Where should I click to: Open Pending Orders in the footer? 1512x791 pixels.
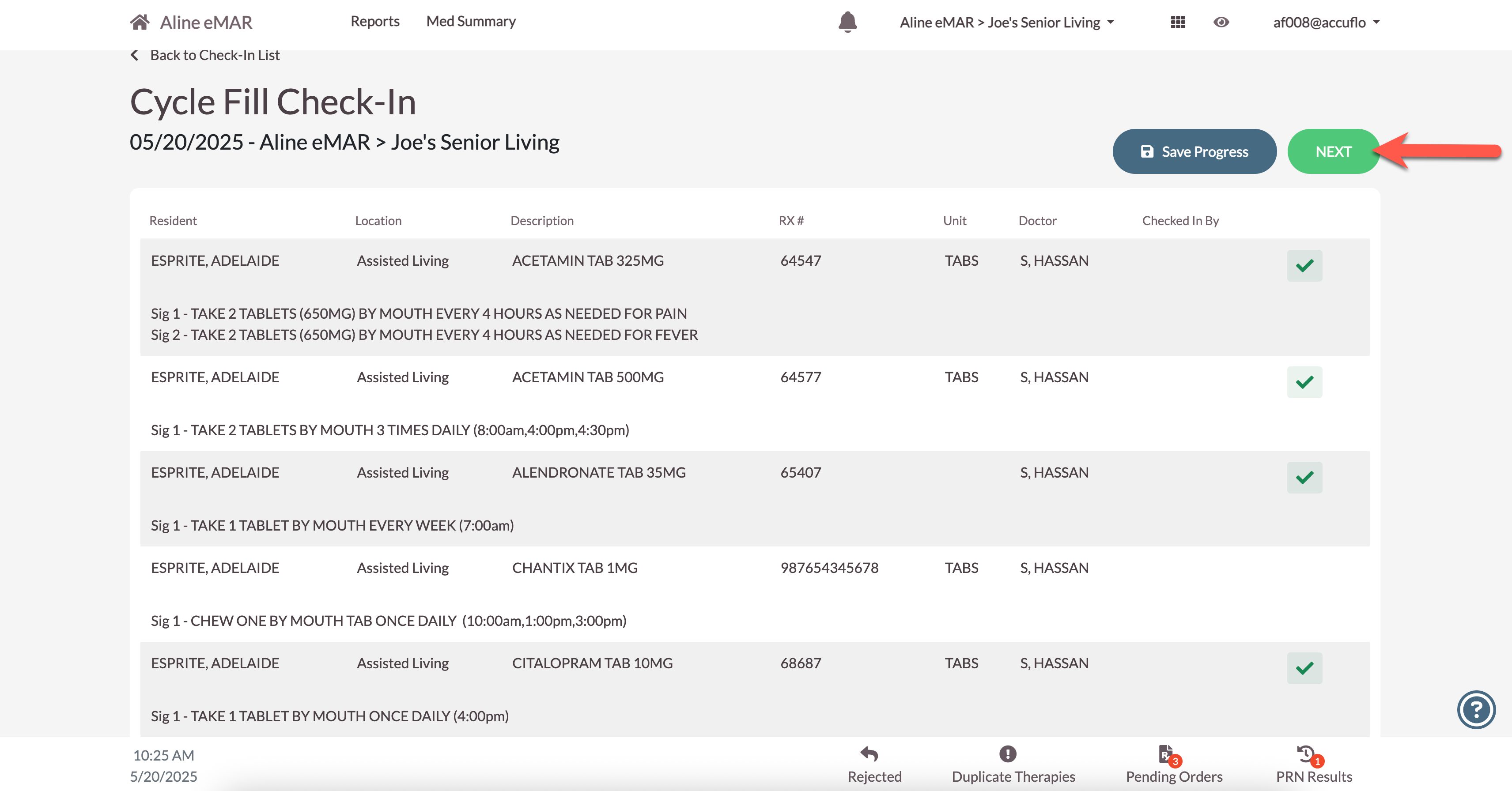(x=1173, y=764)
